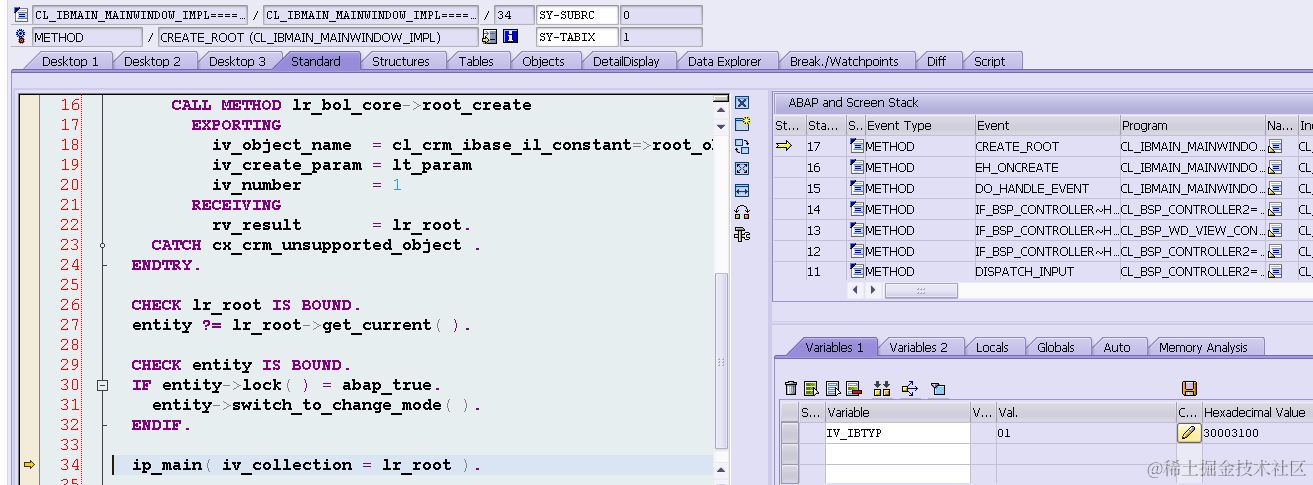Viewport: 1313px width, 485px height.
Task: Click the navigation icon in CREATE_ROOT stack row
Action: (1275, 146)
